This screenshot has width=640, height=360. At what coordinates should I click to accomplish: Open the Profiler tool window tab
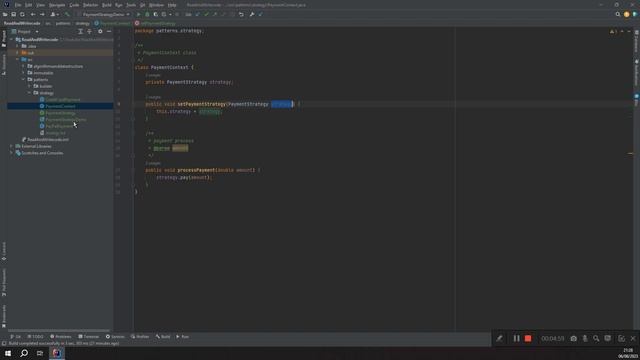coord(140,337)
